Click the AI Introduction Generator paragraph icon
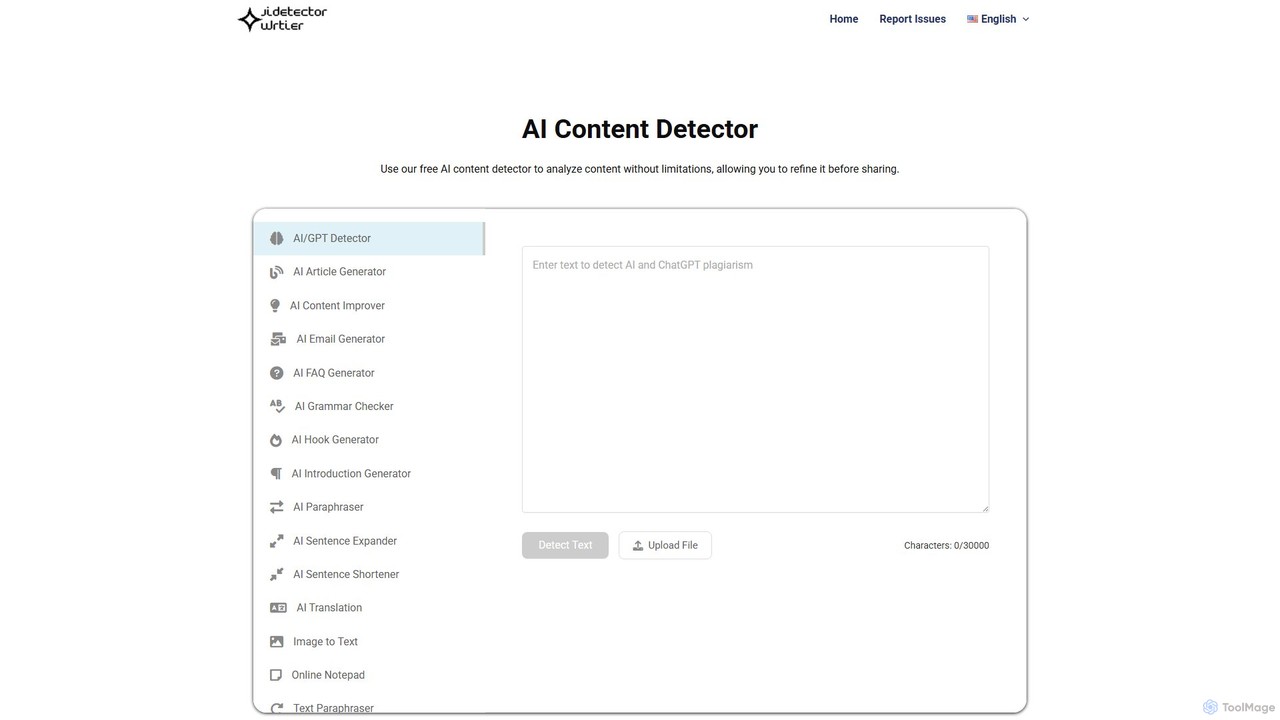Screen dimensions: 1280x720 (276, 474)
